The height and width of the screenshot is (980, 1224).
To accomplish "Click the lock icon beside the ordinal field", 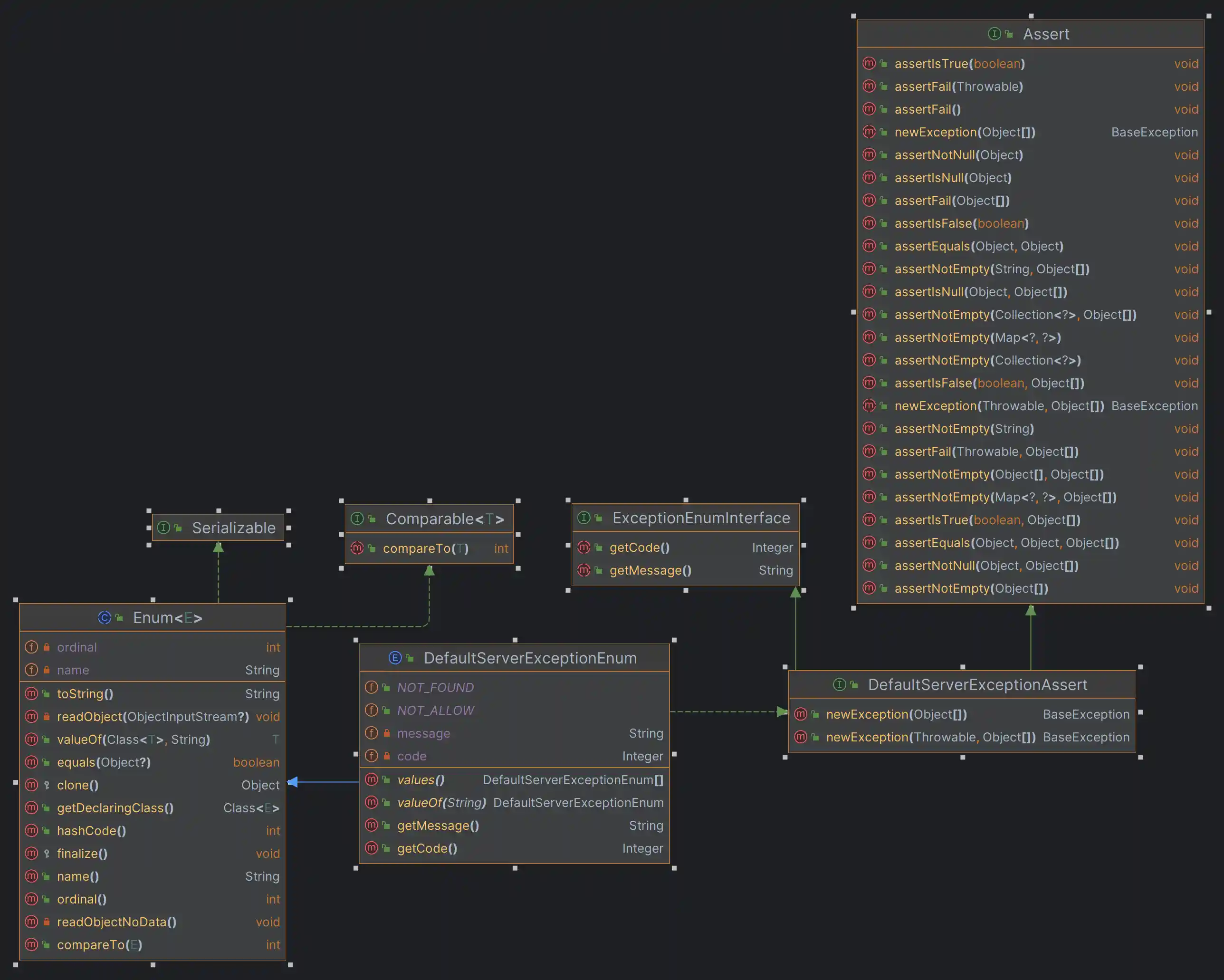I will [x=47, y=647].
